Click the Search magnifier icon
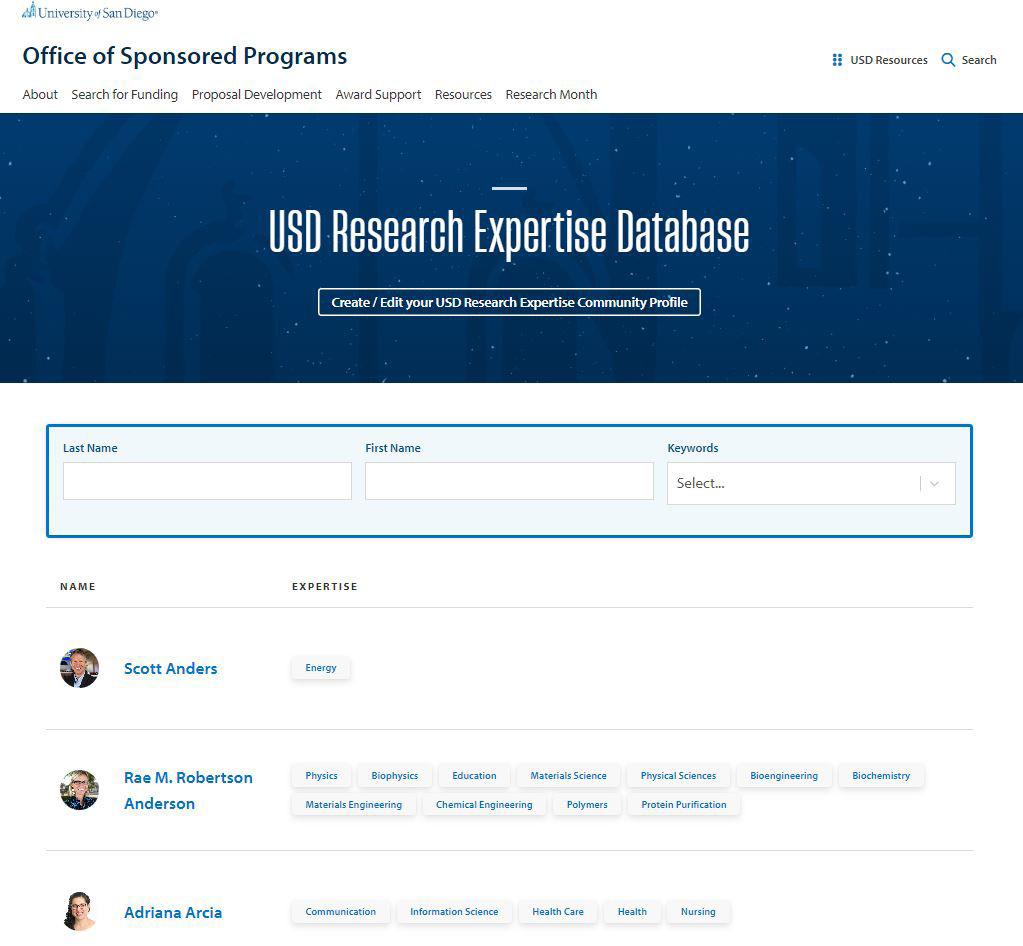 pyautogui.click(x=948, y=60)
